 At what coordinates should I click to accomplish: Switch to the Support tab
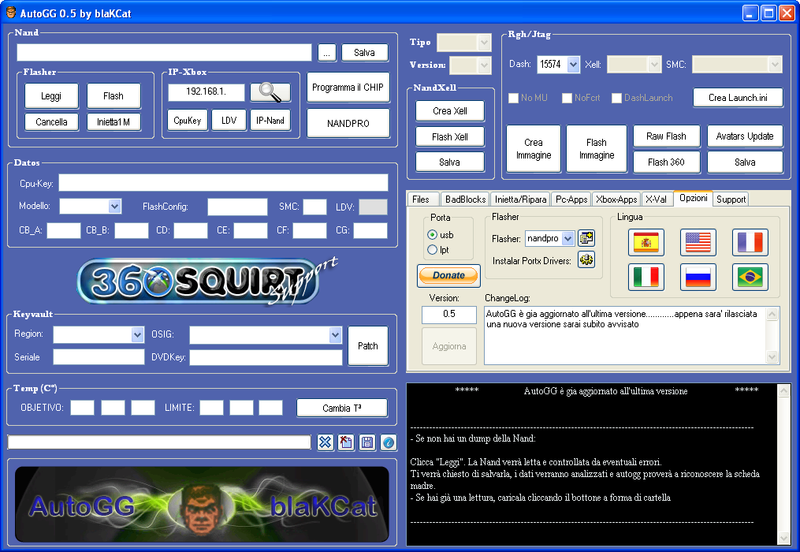[731, 199]
